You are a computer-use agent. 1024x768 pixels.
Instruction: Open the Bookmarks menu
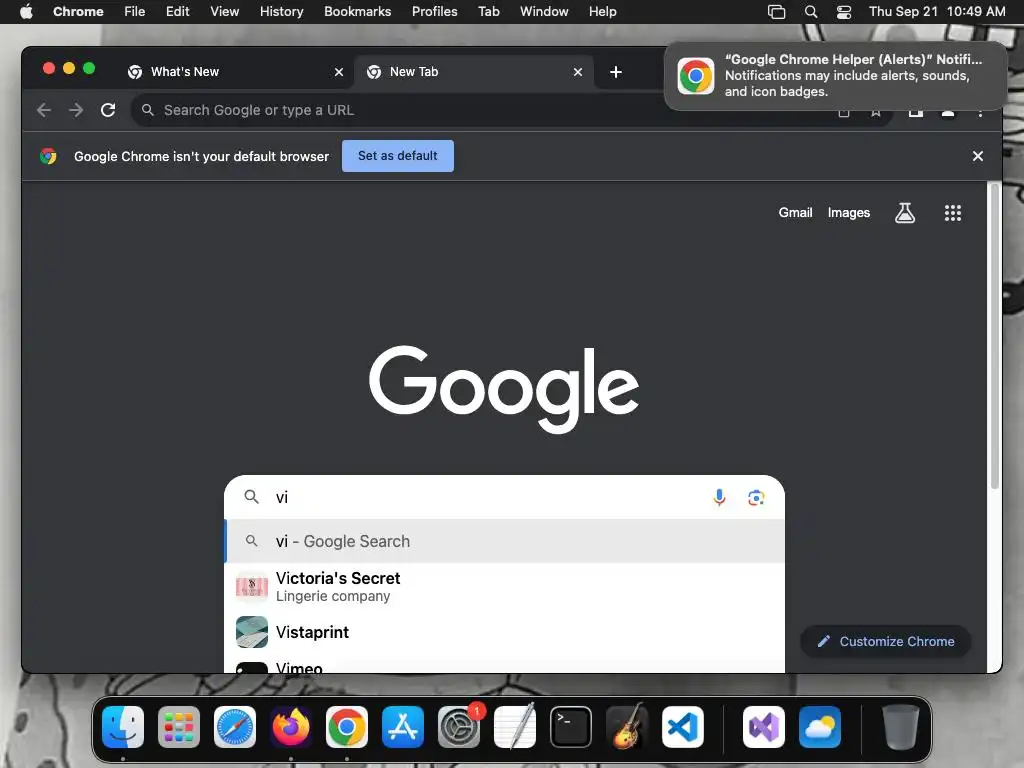coord(357,11)
